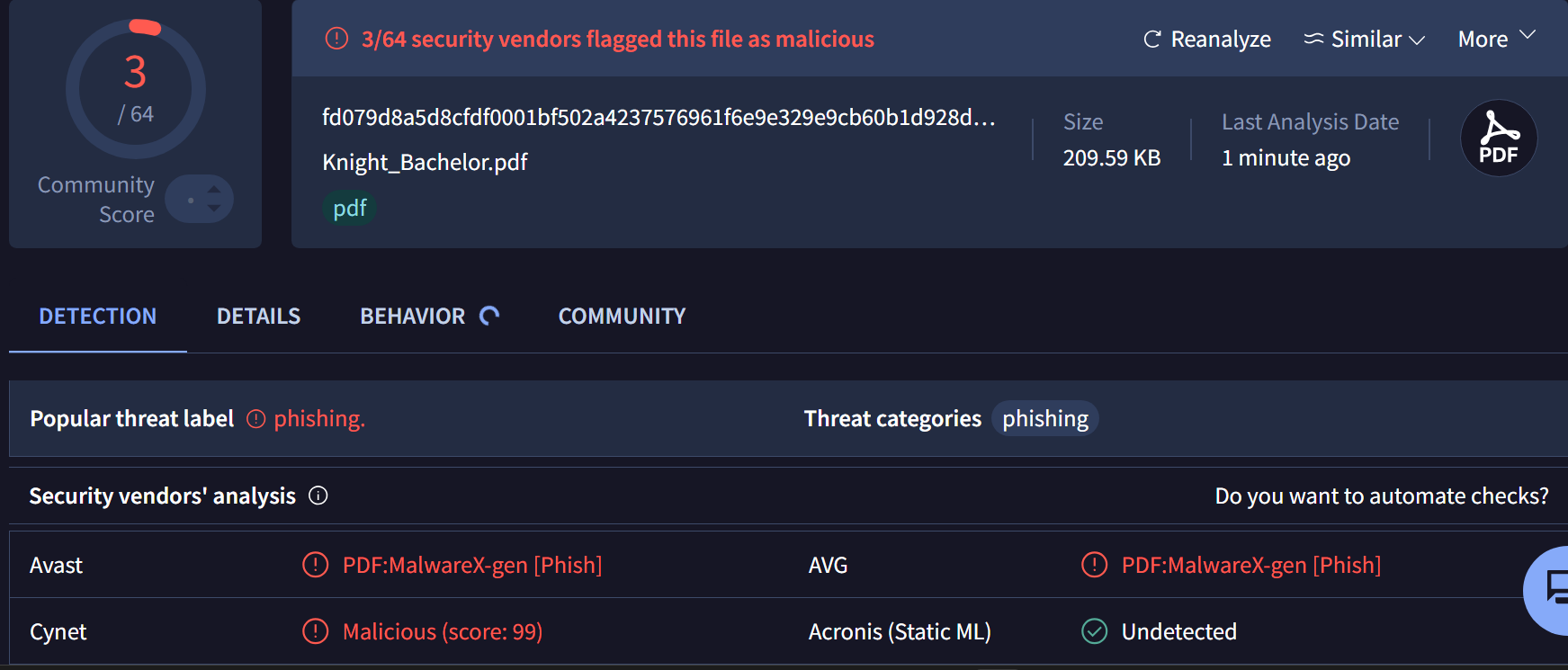Image resolution: width=1568 pixels, height=670 pixels.
Task: Click Acronis Undetected checkmark icon
Action: [x=1094, y=631]
